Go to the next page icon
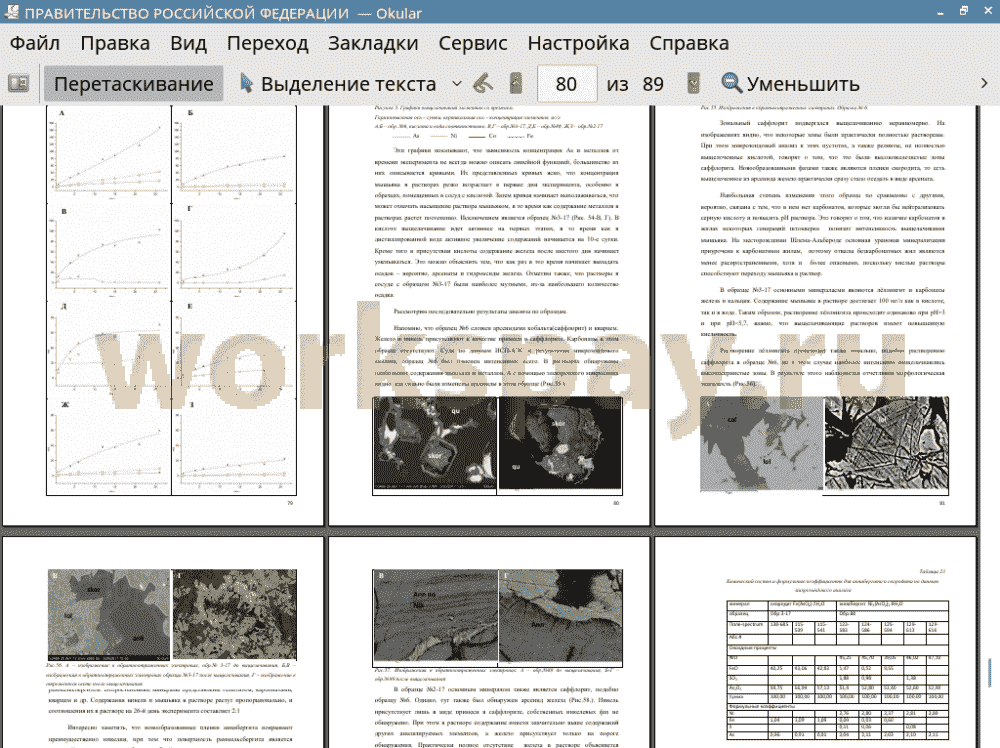This screenshot has height=748, width=1000. 693,84
